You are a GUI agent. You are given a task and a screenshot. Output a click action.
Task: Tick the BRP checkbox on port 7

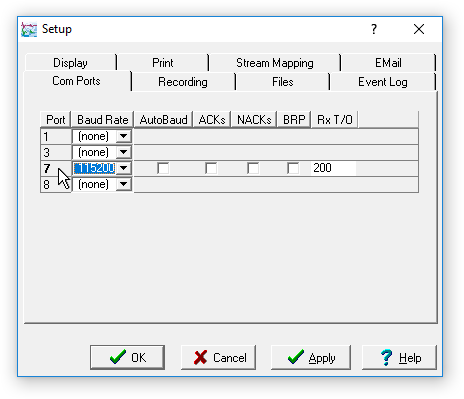[x=293, y=168]
